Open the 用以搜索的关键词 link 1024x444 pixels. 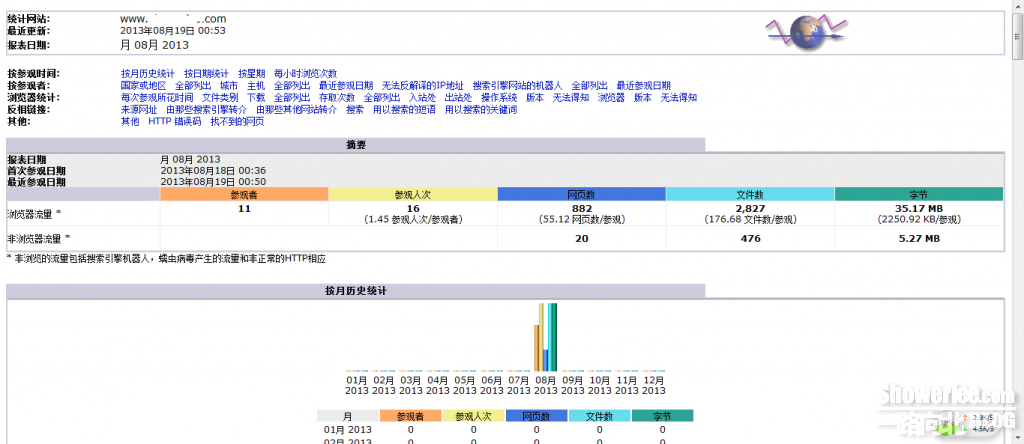click(x=481, y=110)
